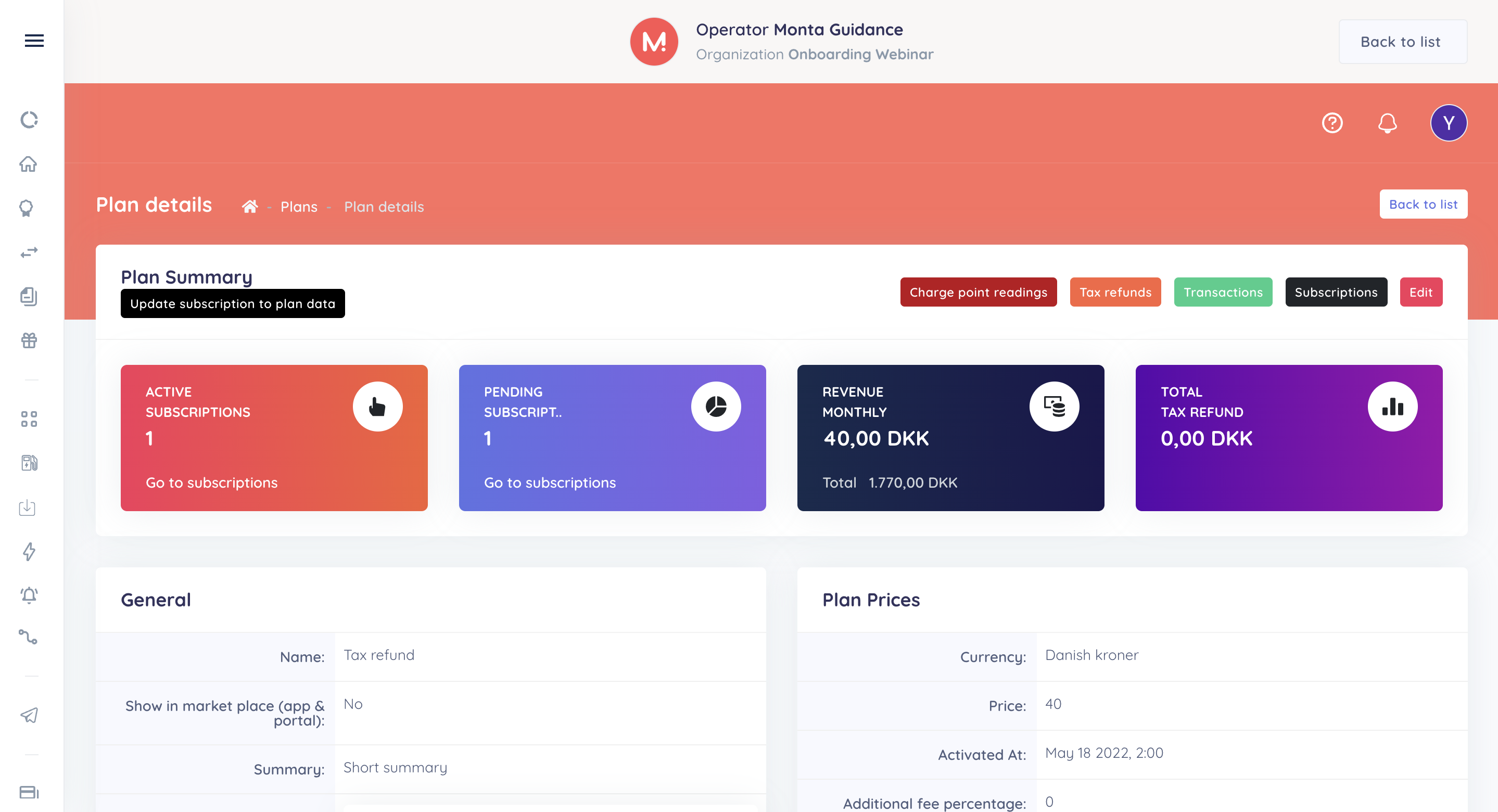
Task: Open the lightning bolt sidebar icon
Action: (x=29, y=551)
